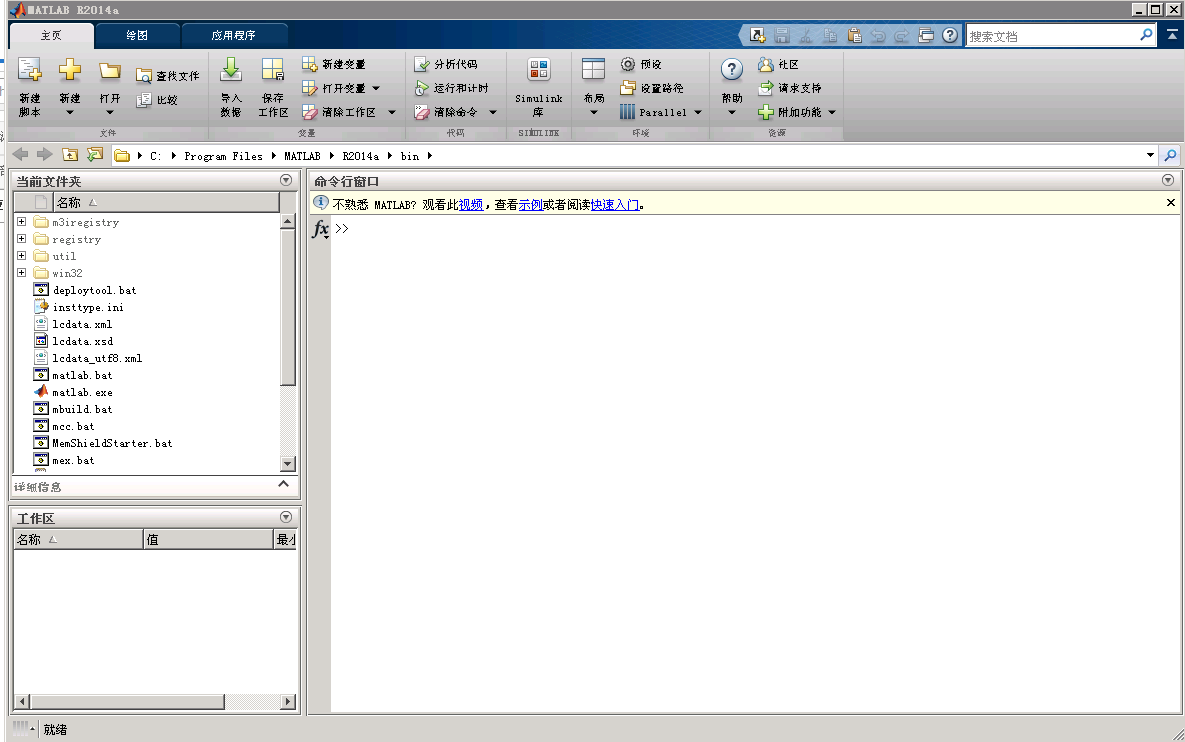The height and width of the screenshot is (742, 1185).
Task: Click the Current Folder scrollbar down arrow
Action: tap(287, 463)
